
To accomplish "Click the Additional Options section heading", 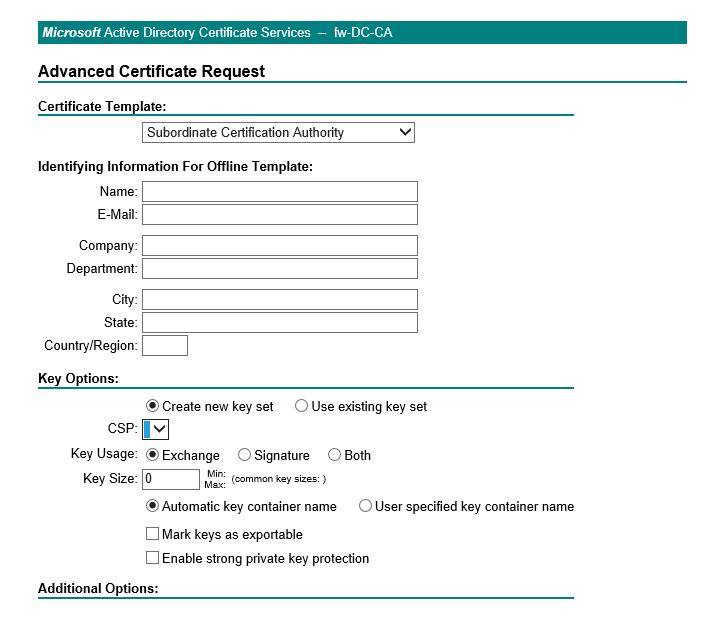I will click(x=98, y=589).
